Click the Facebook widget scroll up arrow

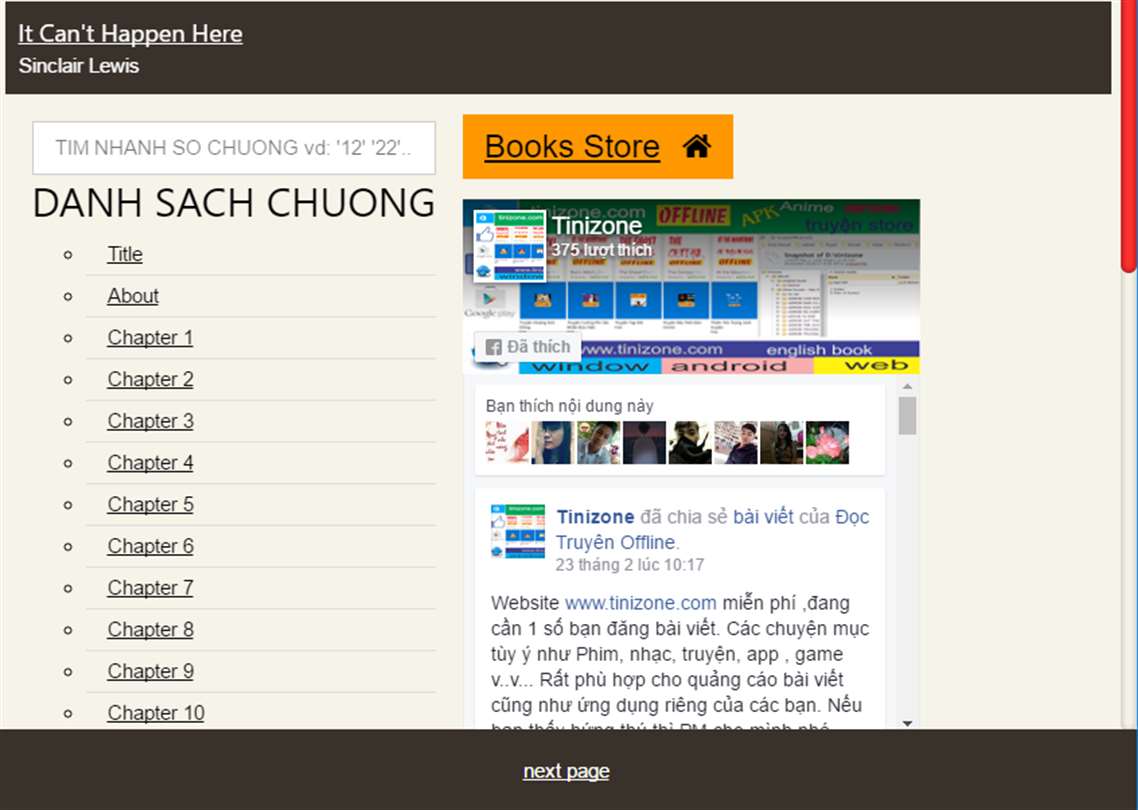(x=907, y=387)
